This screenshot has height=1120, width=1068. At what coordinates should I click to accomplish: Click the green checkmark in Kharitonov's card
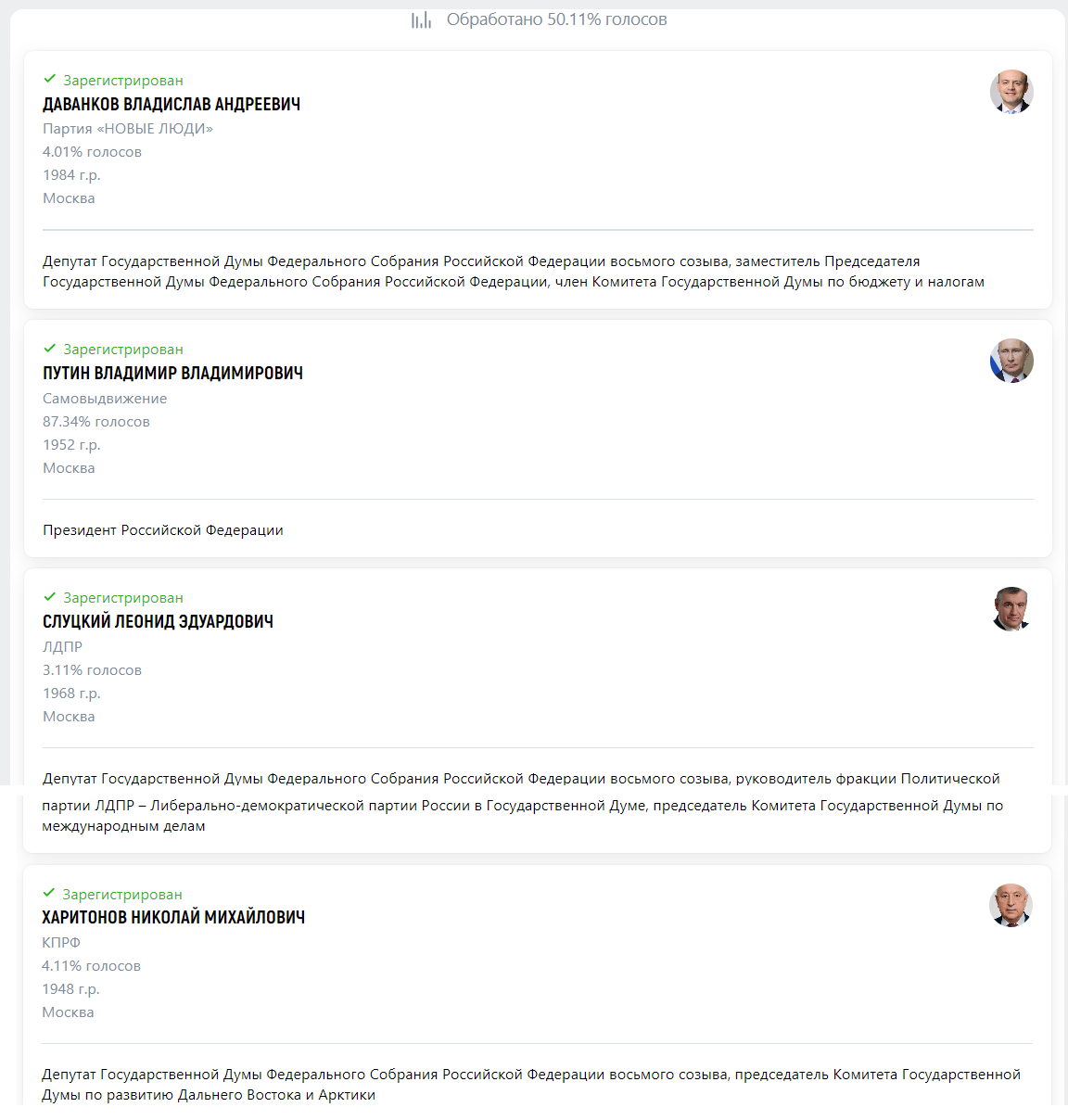click(x=49, y=894)
